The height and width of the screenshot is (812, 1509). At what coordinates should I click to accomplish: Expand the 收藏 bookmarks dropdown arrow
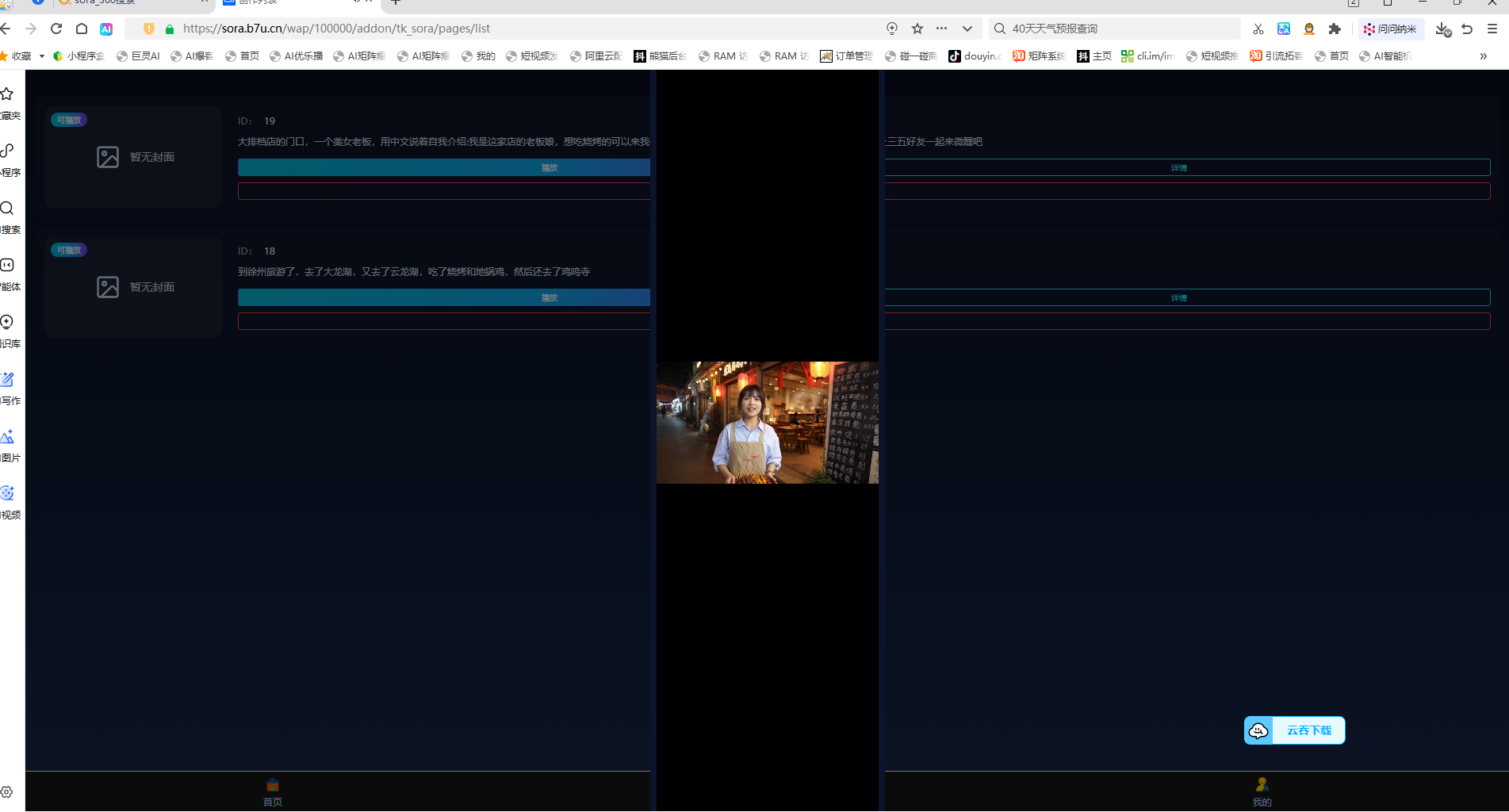41,56
